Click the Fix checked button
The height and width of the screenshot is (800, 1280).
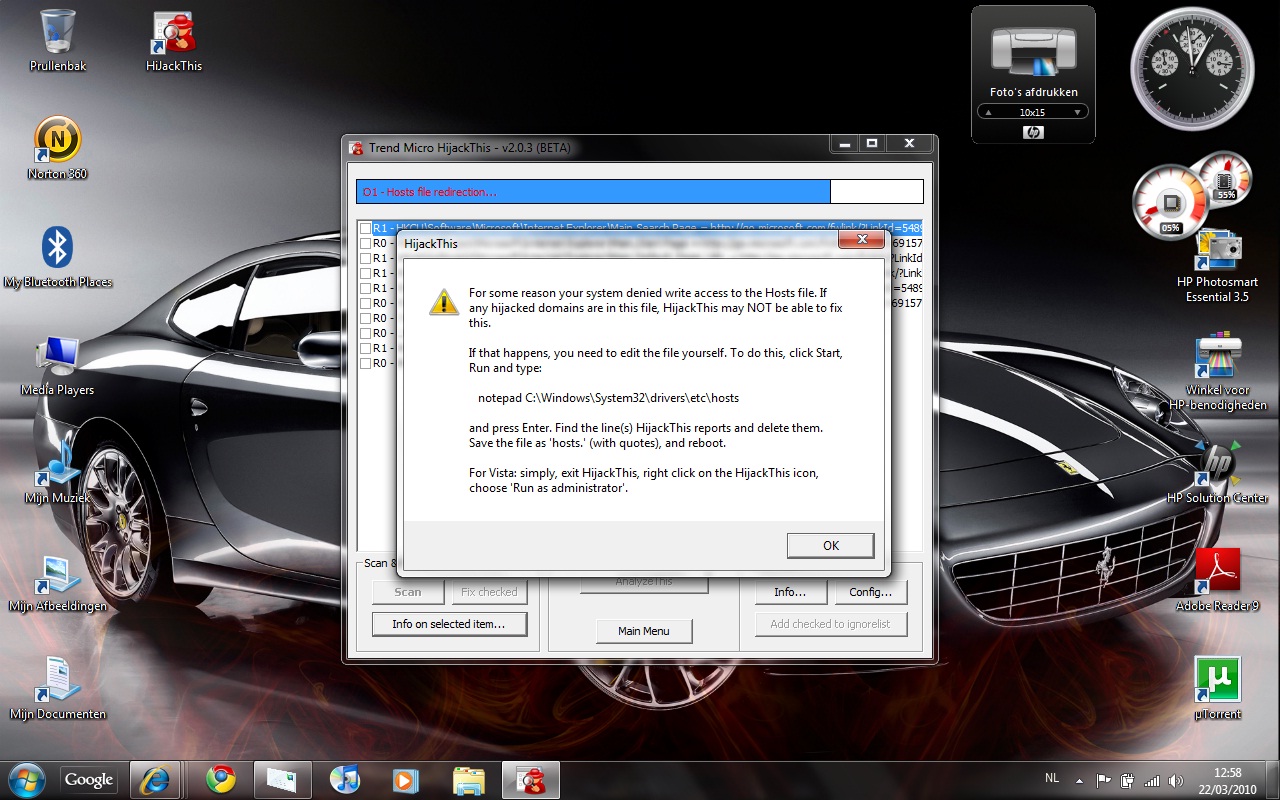click(x=489, y=592)
